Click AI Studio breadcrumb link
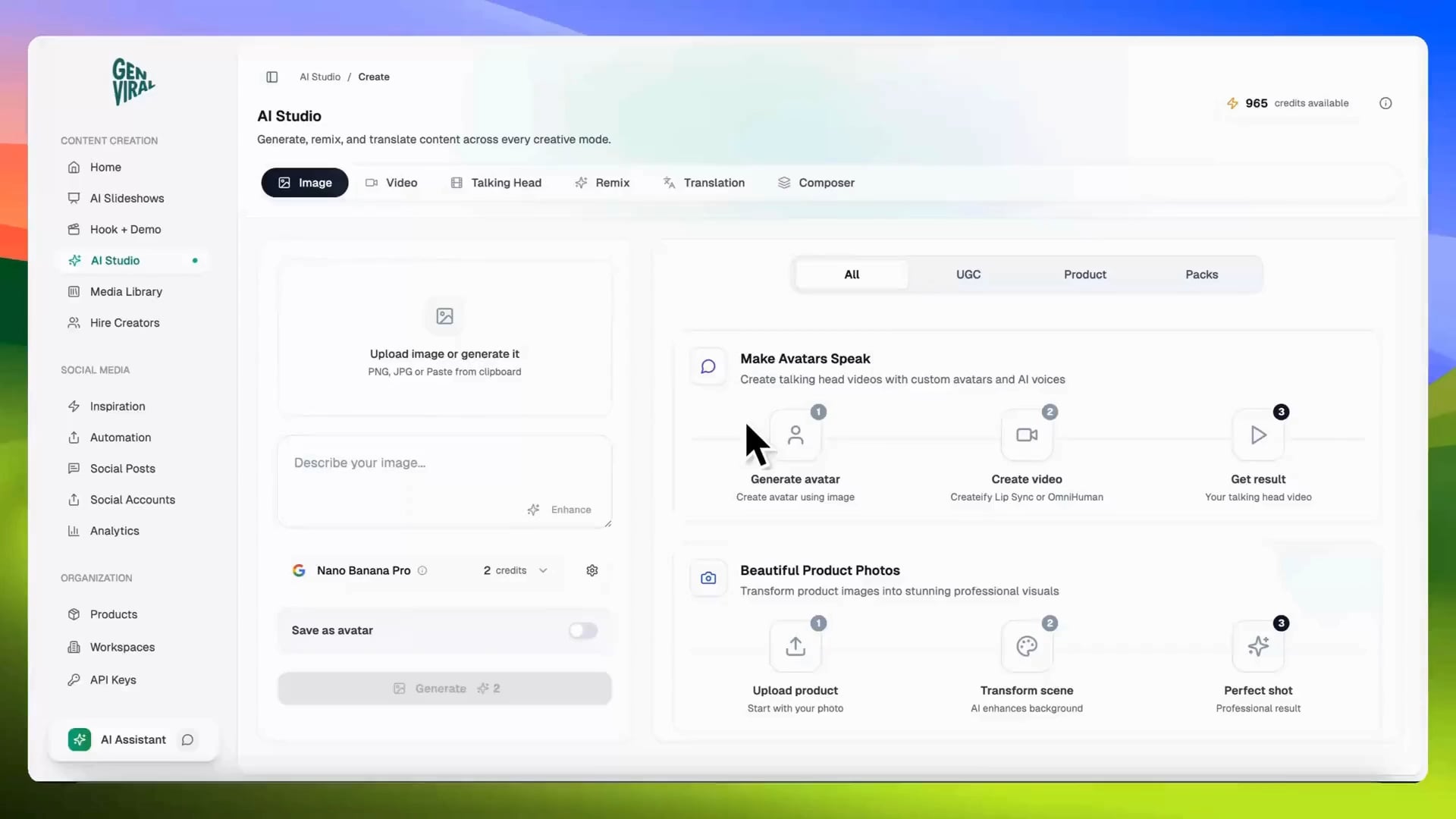 coord(319,77)
